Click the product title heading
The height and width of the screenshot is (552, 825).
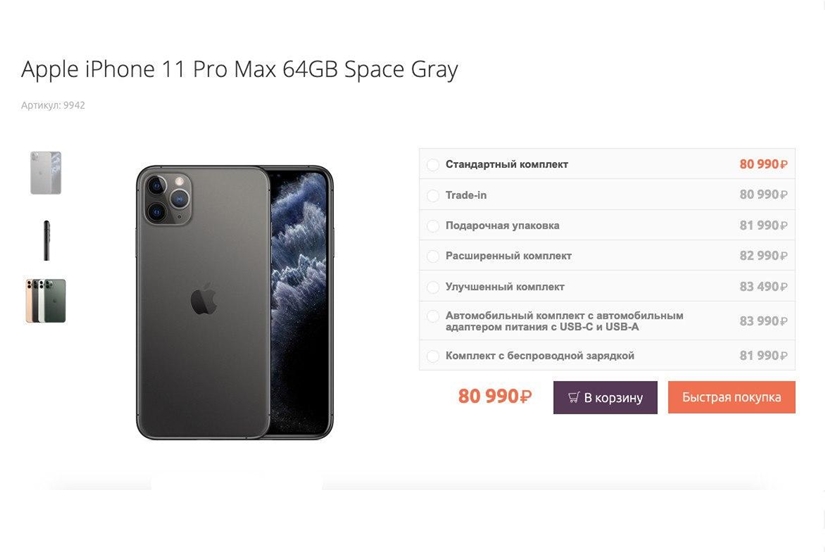coord(239,69)
